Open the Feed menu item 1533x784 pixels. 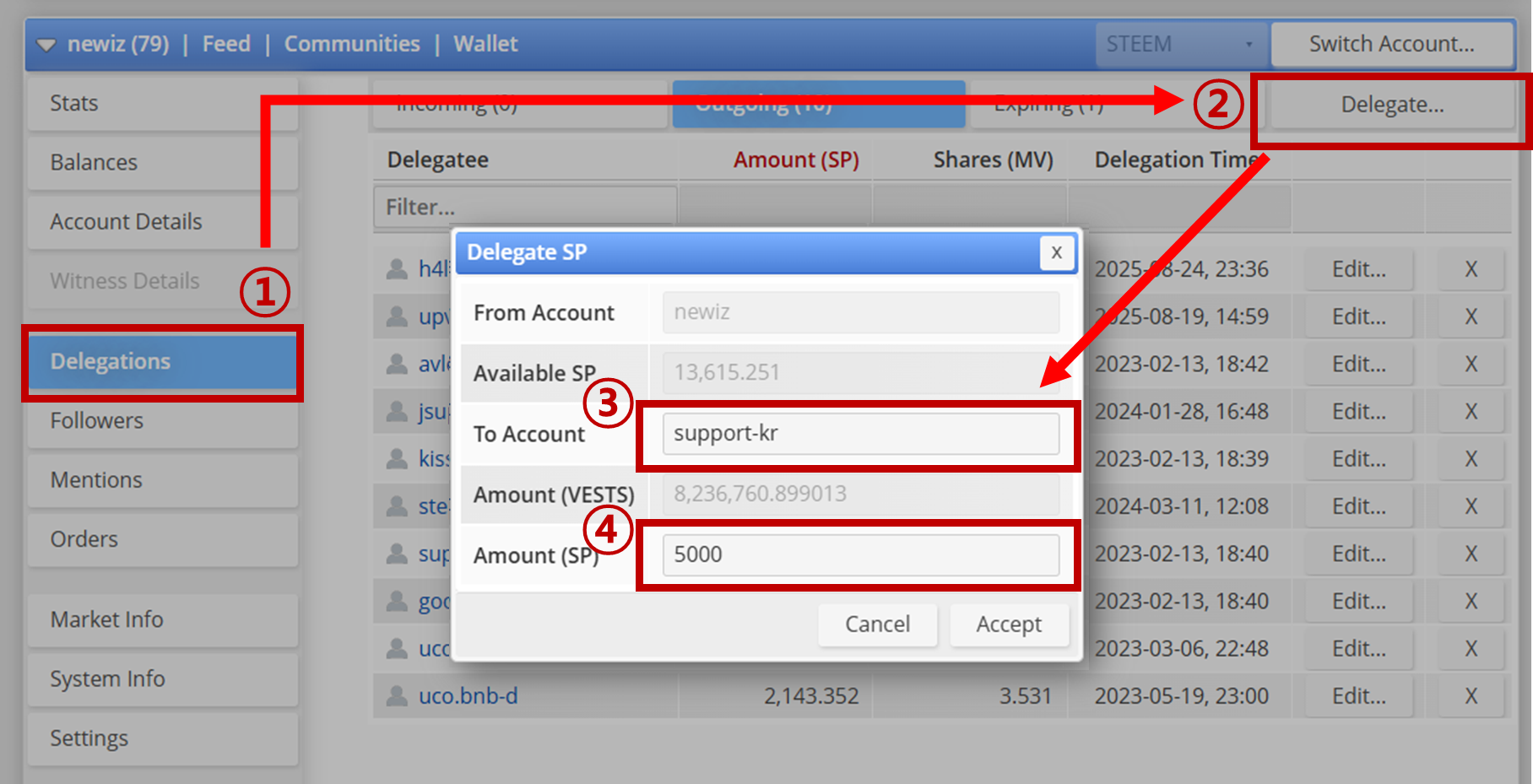[x=226, y=44]
